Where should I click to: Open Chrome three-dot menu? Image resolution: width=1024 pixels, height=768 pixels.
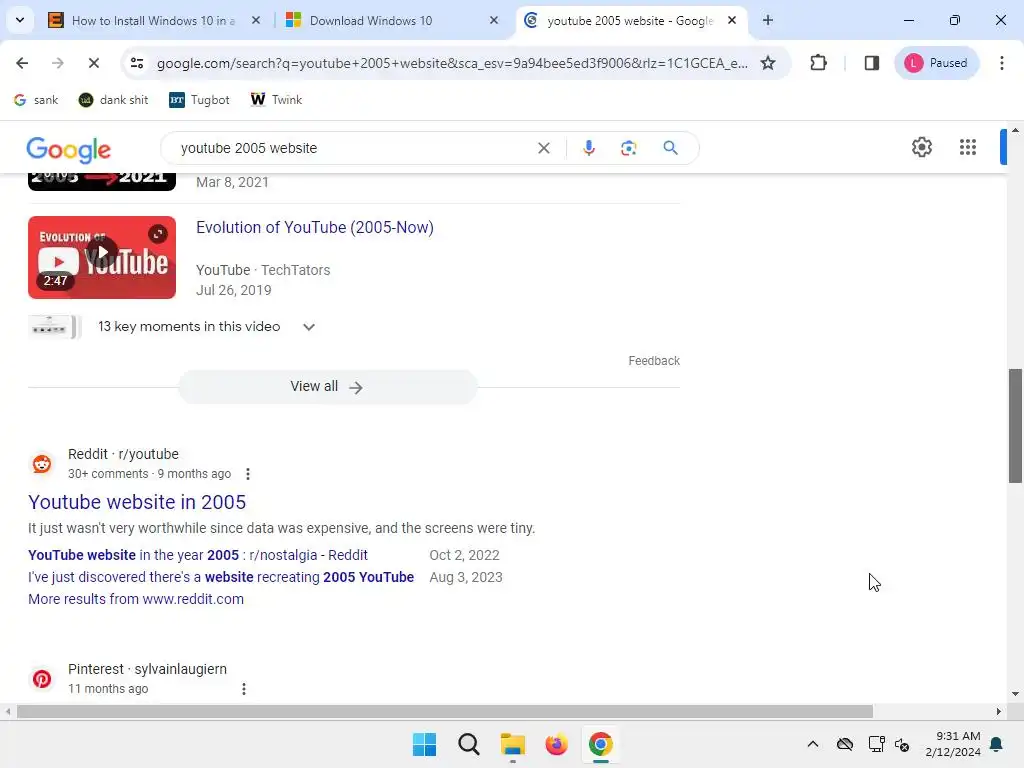tap(1001, 63)
